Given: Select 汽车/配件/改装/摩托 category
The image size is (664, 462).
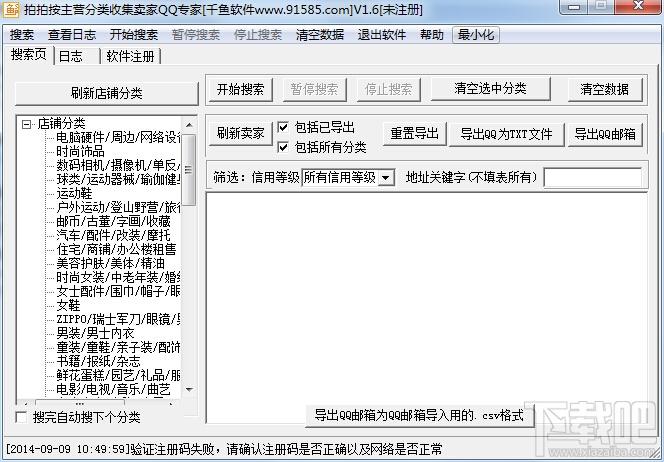Looking at the screenshot, I should coord(113,235).
